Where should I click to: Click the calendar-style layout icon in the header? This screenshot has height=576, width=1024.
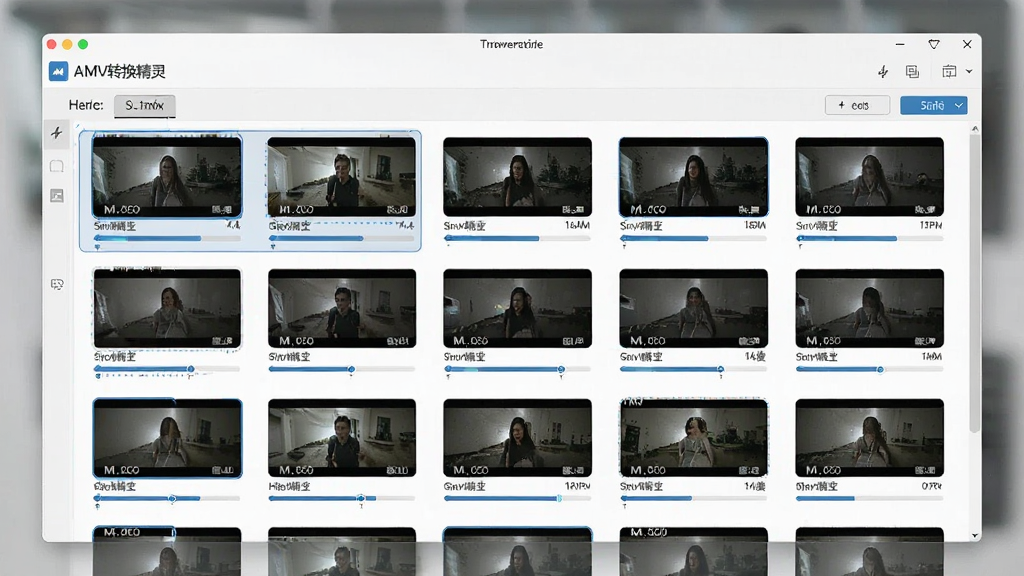click(x=949, y=71)
